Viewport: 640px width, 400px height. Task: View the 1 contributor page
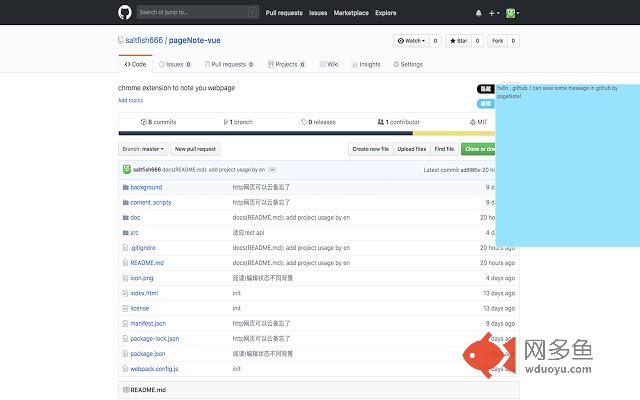[x=398, y=122]
